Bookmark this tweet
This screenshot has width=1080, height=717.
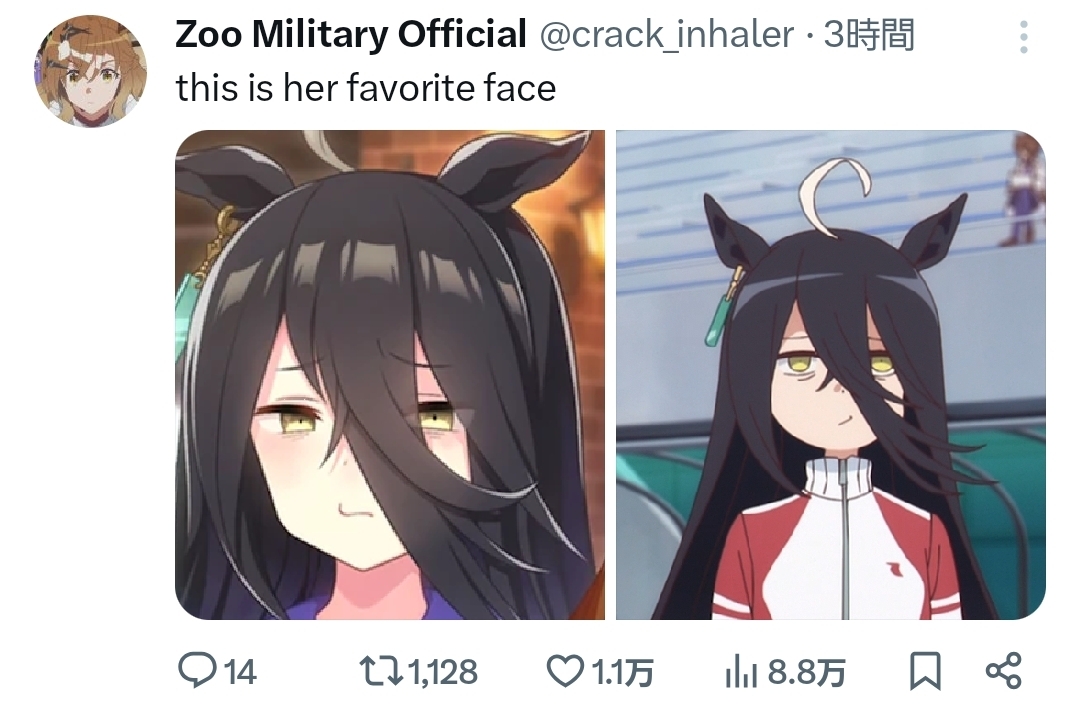(925, 671)
